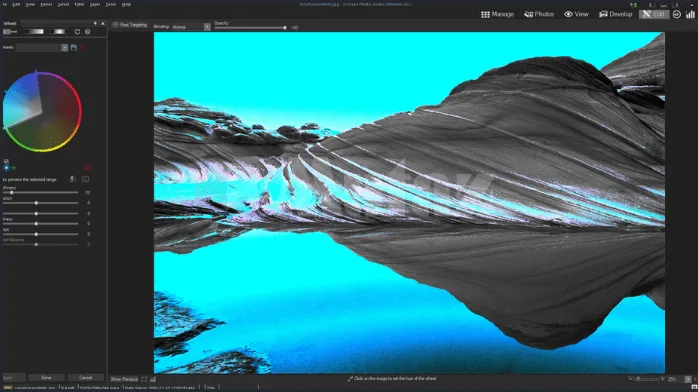Switch to Photos mode
This screenshot has width=698, height=392.
click(x=539, y=14)
